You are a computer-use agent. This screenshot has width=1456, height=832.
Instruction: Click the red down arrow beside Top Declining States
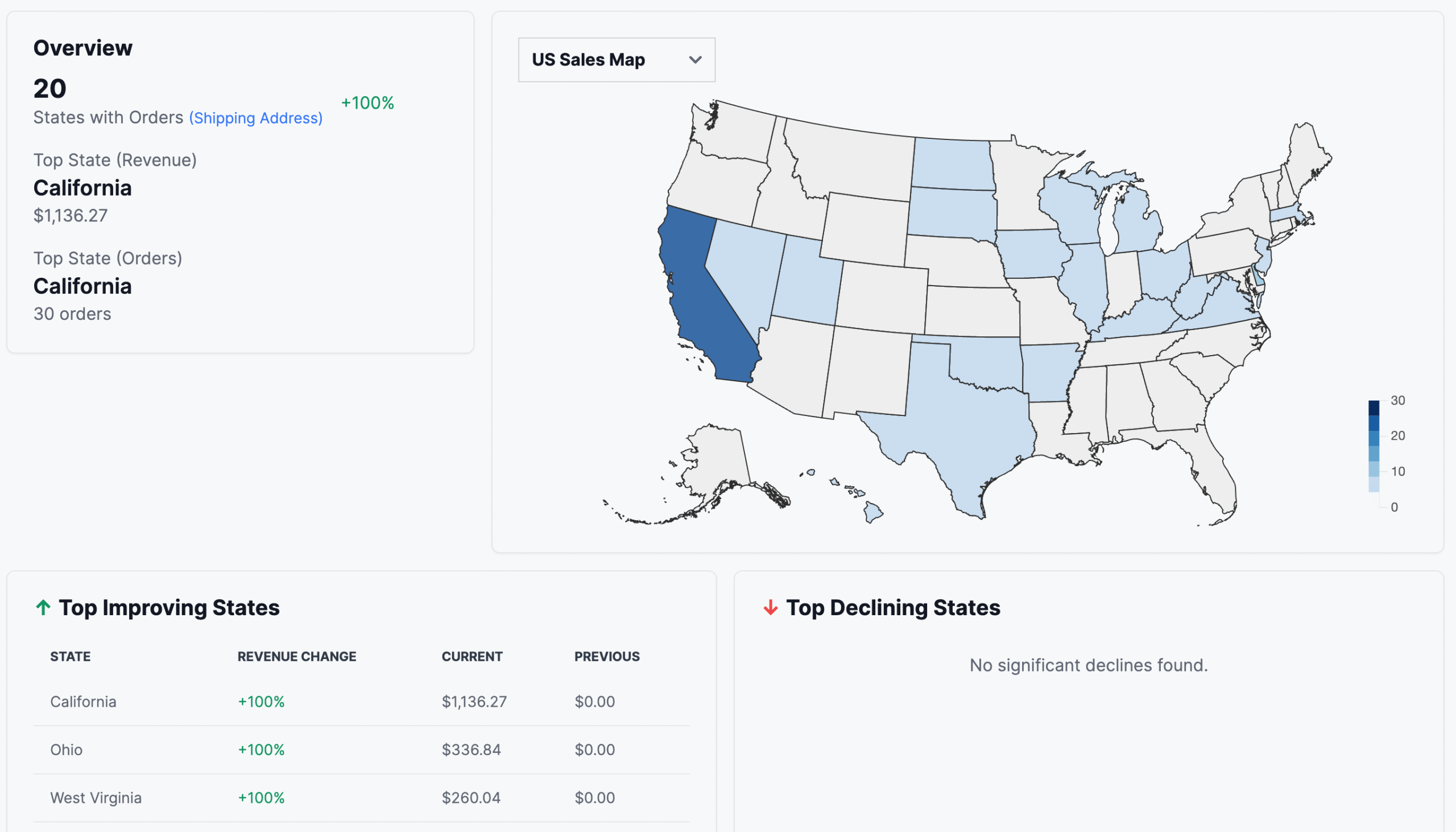pyautogui.click(x=770, y=607)
